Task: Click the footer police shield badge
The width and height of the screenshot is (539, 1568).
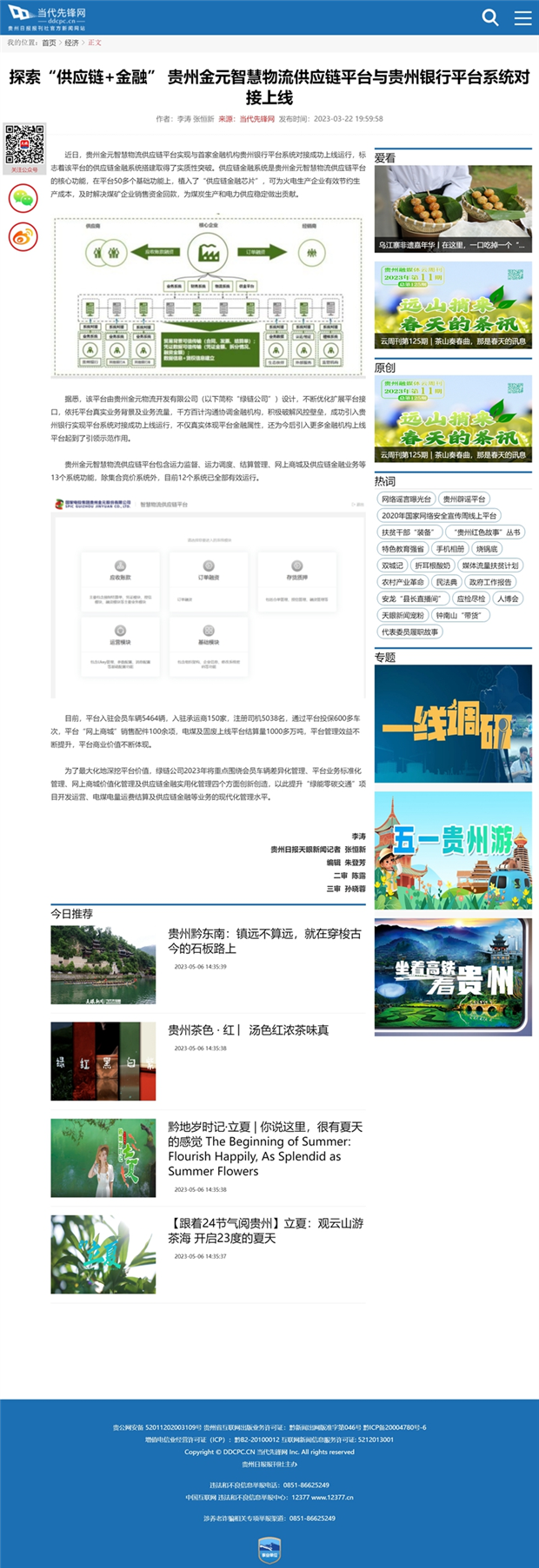Action: [x=269, y=1550]
